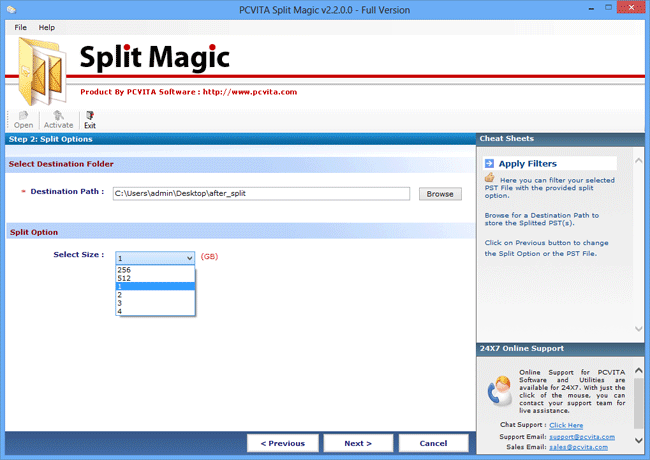Expand the Select Size combo box arrow

click(x=189, y=258)
